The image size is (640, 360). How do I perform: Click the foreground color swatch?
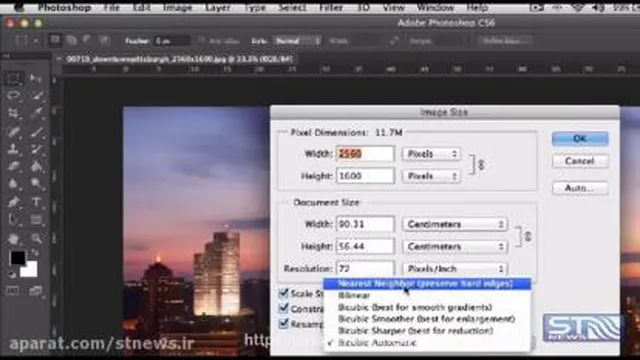tap(18, 258)
